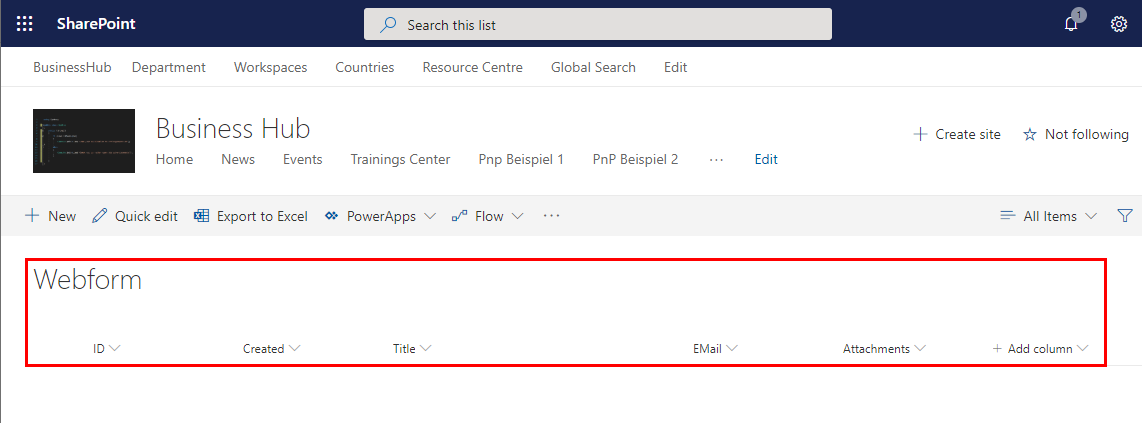Open the app launcher waffle icon

25,24
